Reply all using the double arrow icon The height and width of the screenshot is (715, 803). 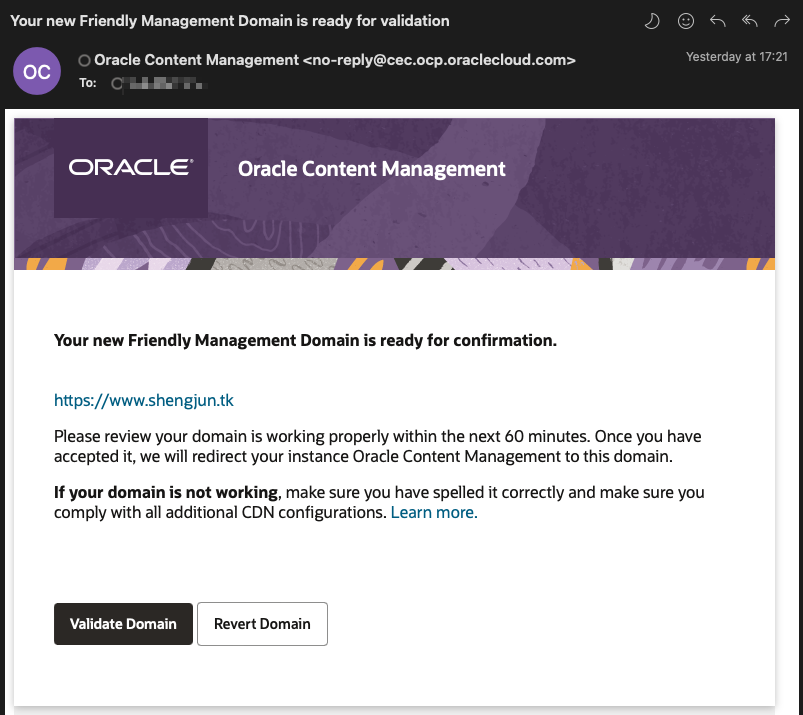[750, 21]
